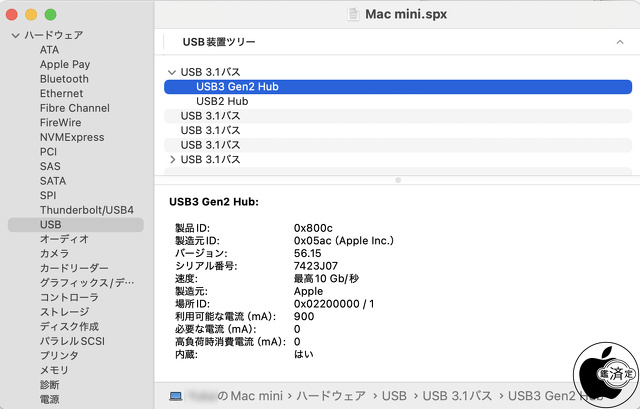Click the 0x800c product ID value
Image resolution: width=640 pixels, height=409 pixels.
pos(313,228)
